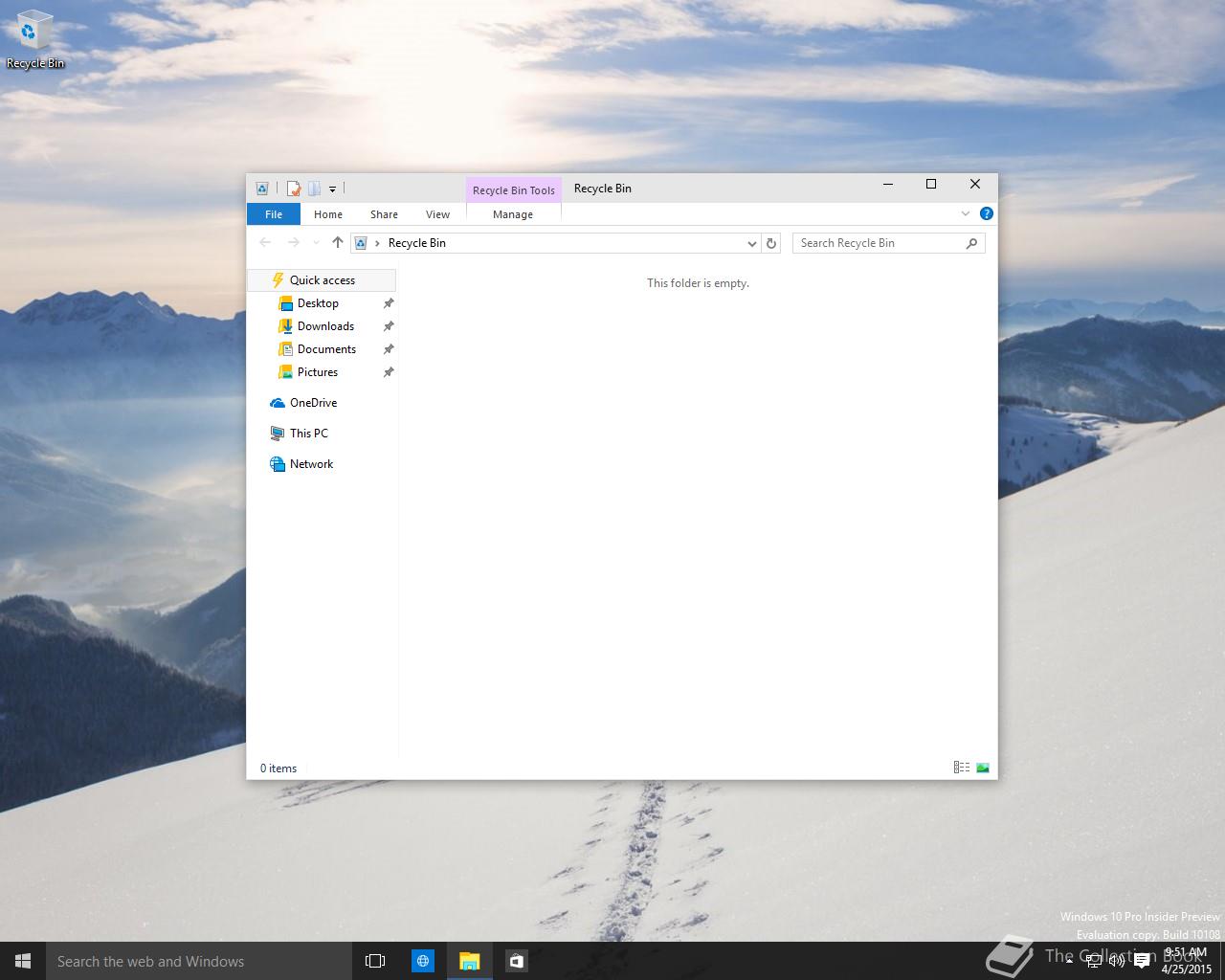This screenshot has width=1225, height=980.
Task: Switch to Details view in status bar
Action: pos(962,768)
